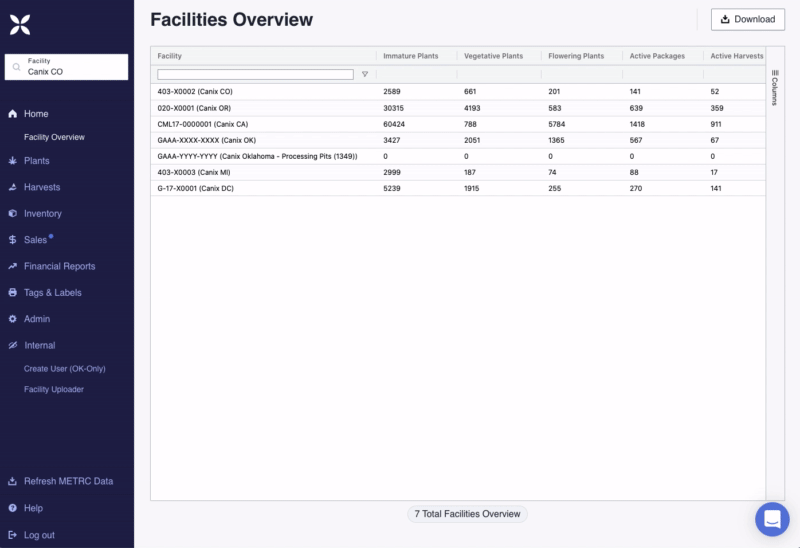Open the Harvests section
Screen dimensions: 800x548
point(42,187)
